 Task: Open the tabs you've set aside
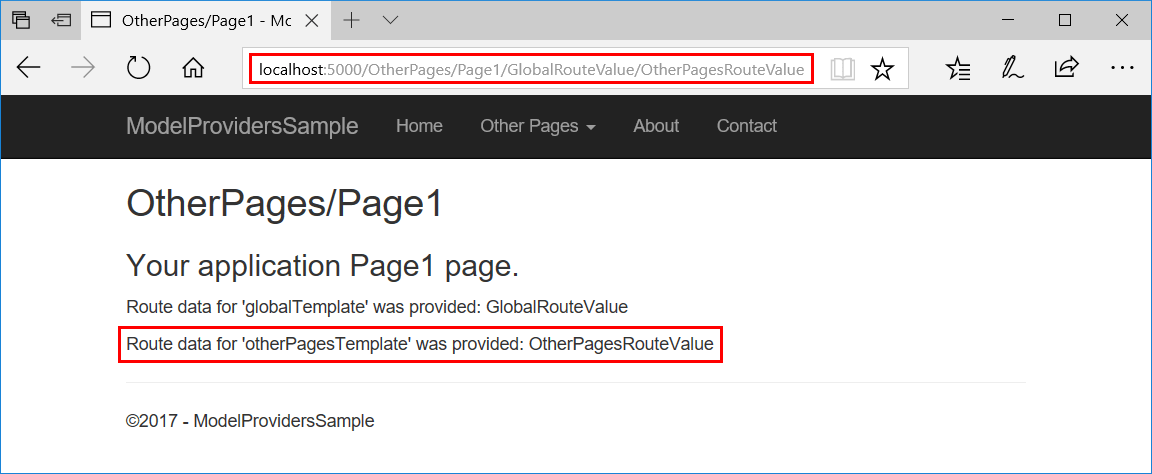coord(21,21)
